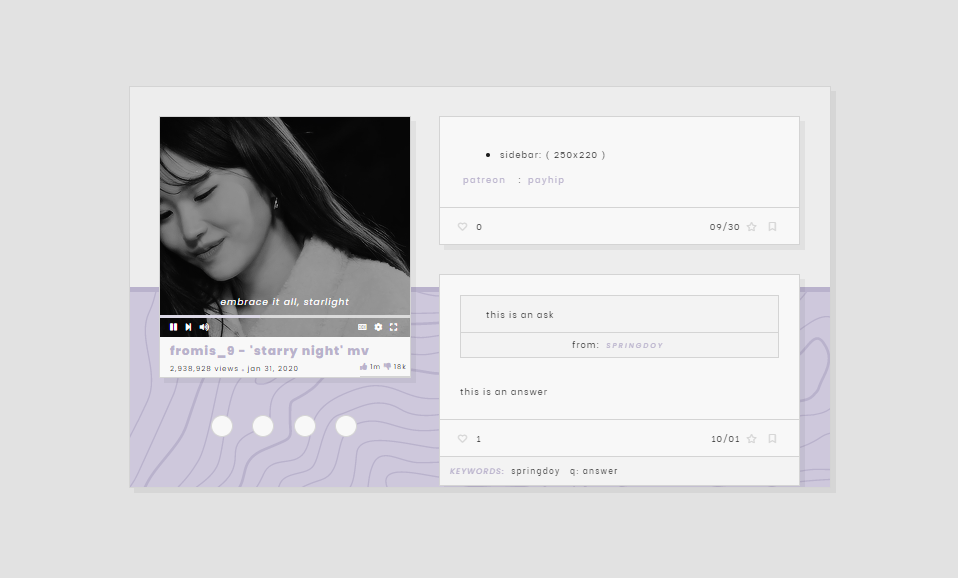Open video settings gear icon
This screenshot has width=958, height=578.
378,327
